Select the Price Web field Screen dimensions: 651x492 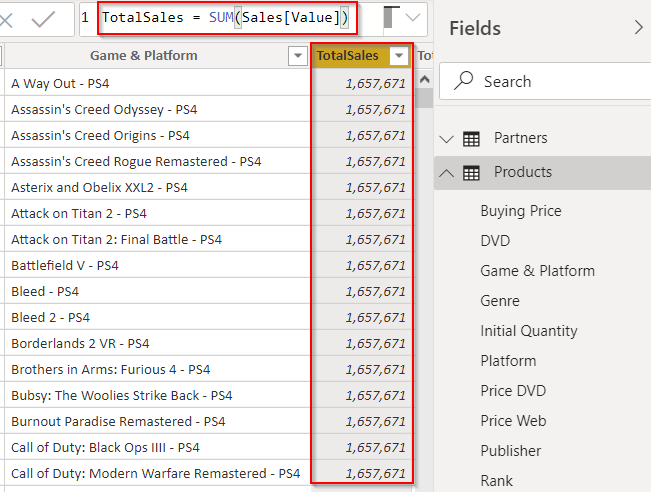(x=512, y=421)
